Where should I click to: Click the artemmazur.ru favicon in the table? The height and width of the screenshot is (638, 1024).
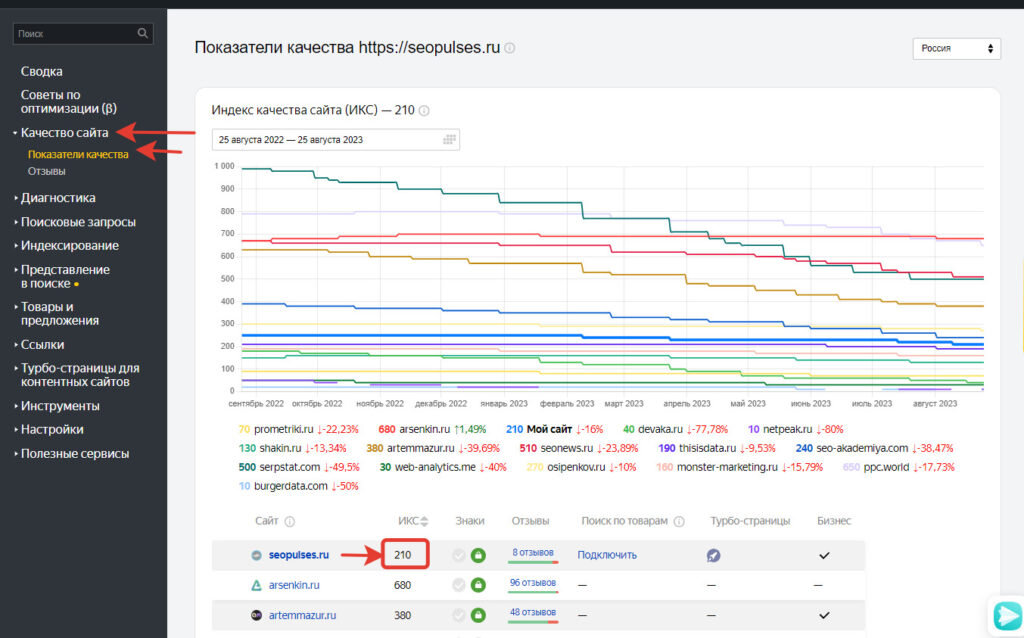(257, 615)
